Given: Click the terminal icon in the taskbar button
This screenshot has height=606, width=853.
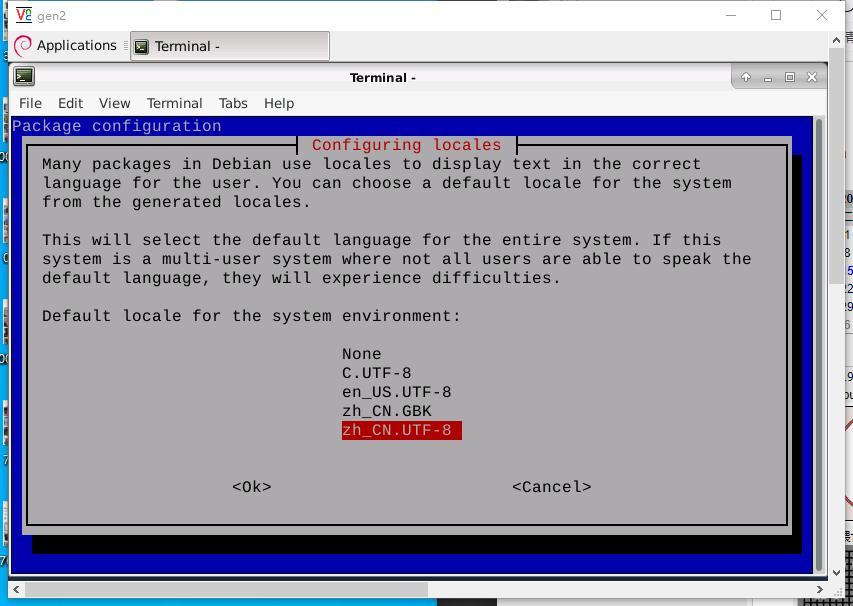Looking at the screenshot, I should pos(141,47).
